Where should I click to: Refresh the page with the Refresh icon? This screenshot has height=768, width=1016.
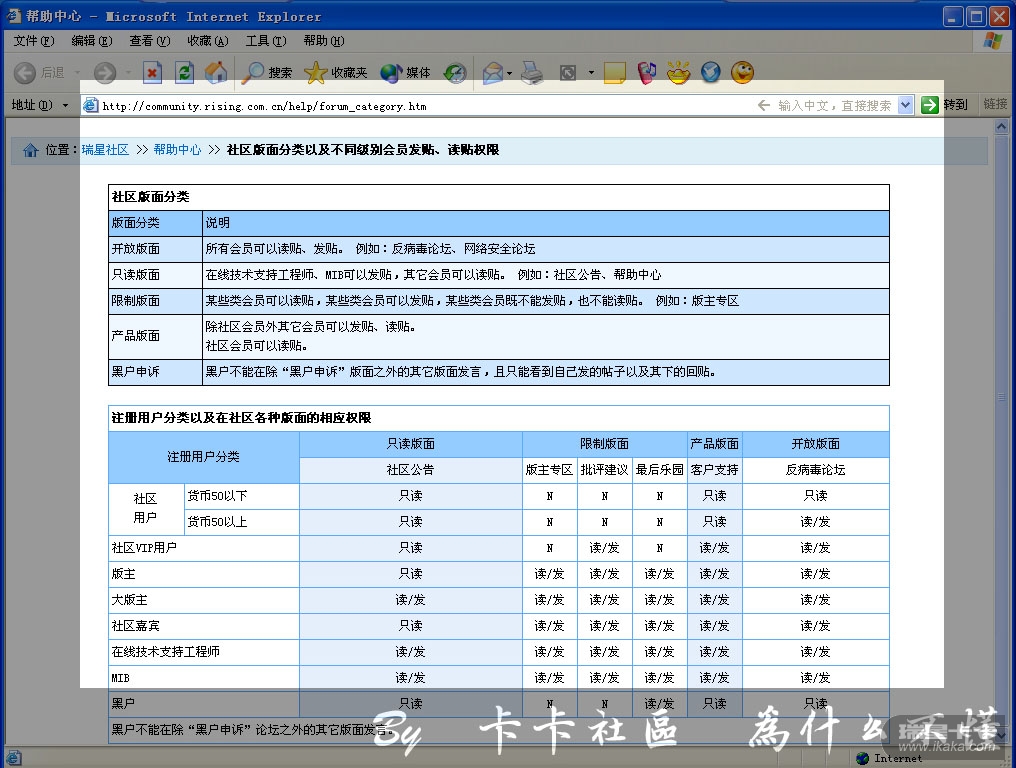[x=184, y=73]
